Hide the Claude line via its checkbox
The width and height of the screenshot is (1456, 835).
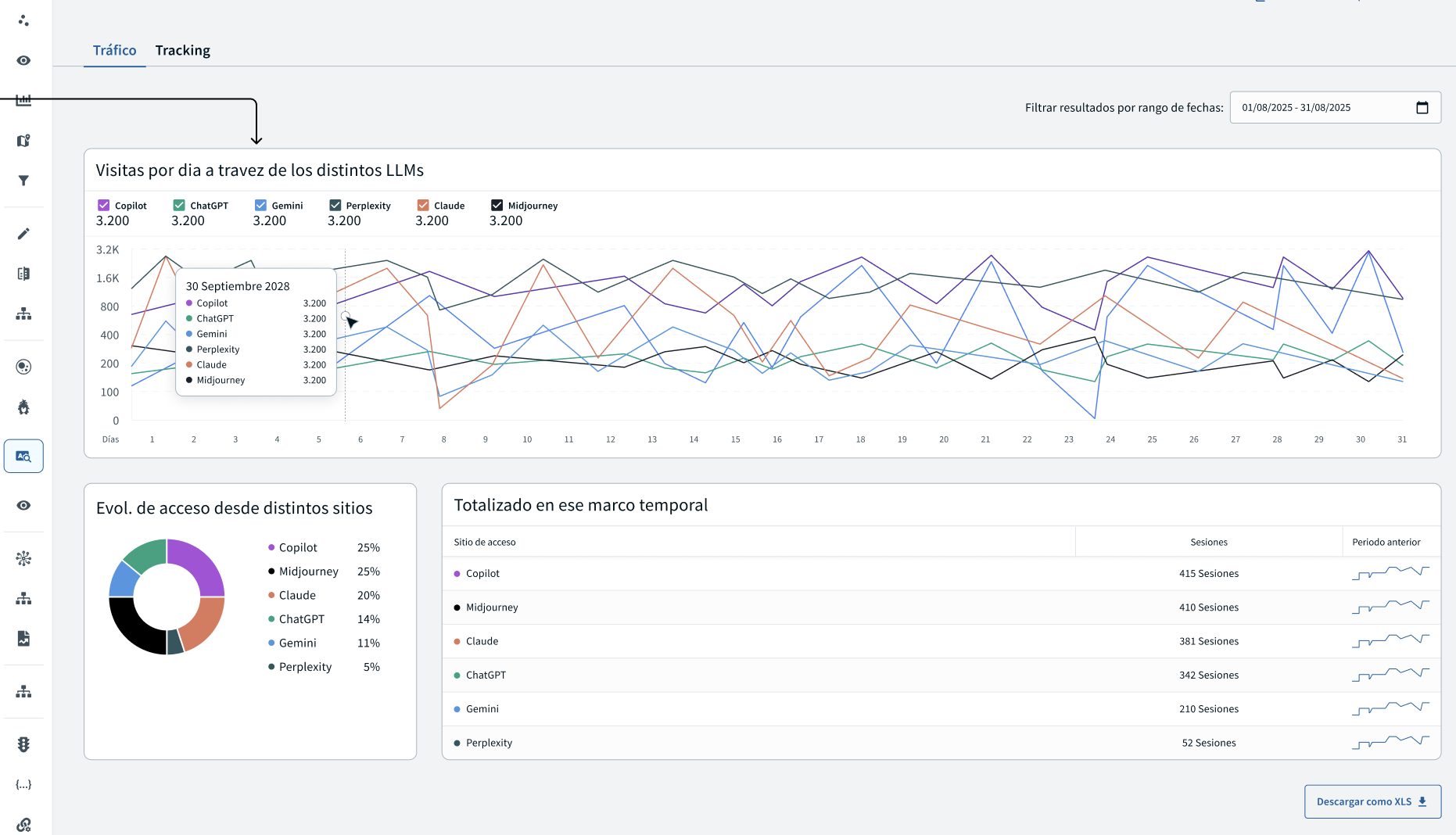423,205
